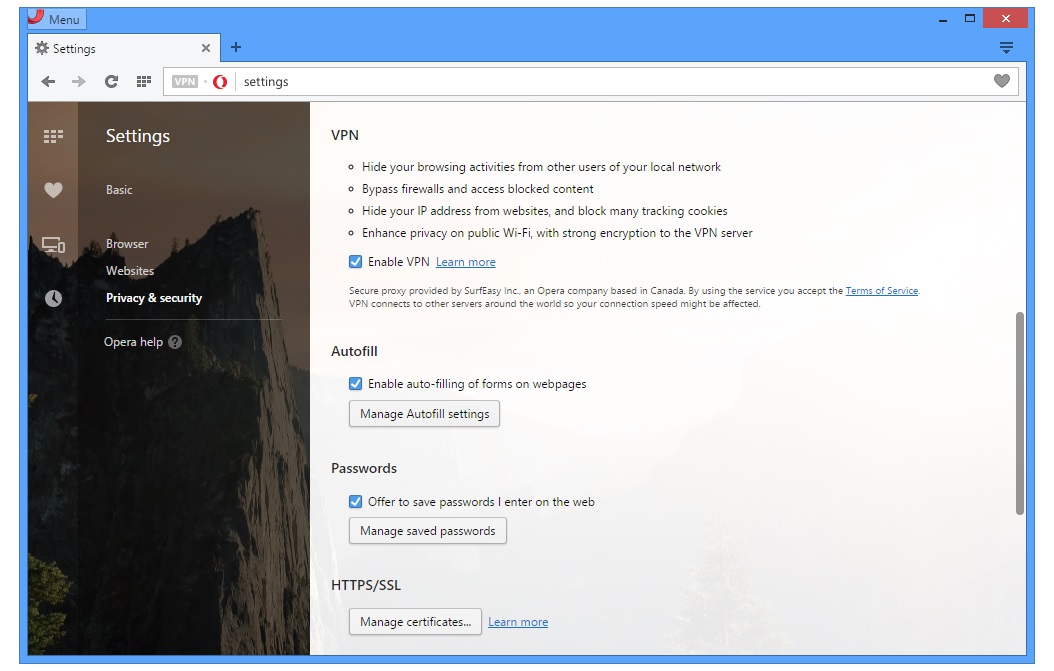Open History from sidebar clock icon
This screenshot has height=671, width=1054.
pos(53,298)
